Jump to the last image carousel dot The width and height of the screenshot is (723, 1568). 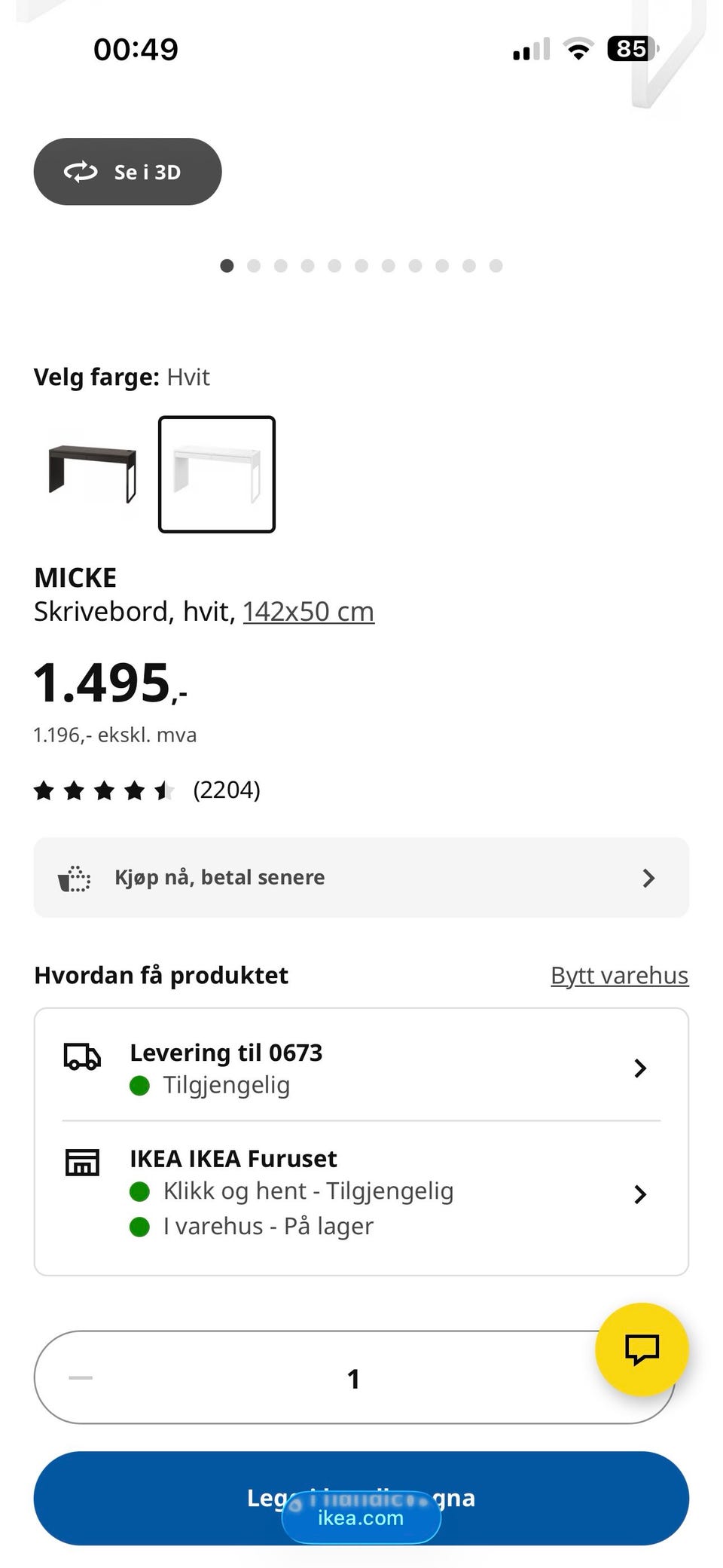coord(496,266)
